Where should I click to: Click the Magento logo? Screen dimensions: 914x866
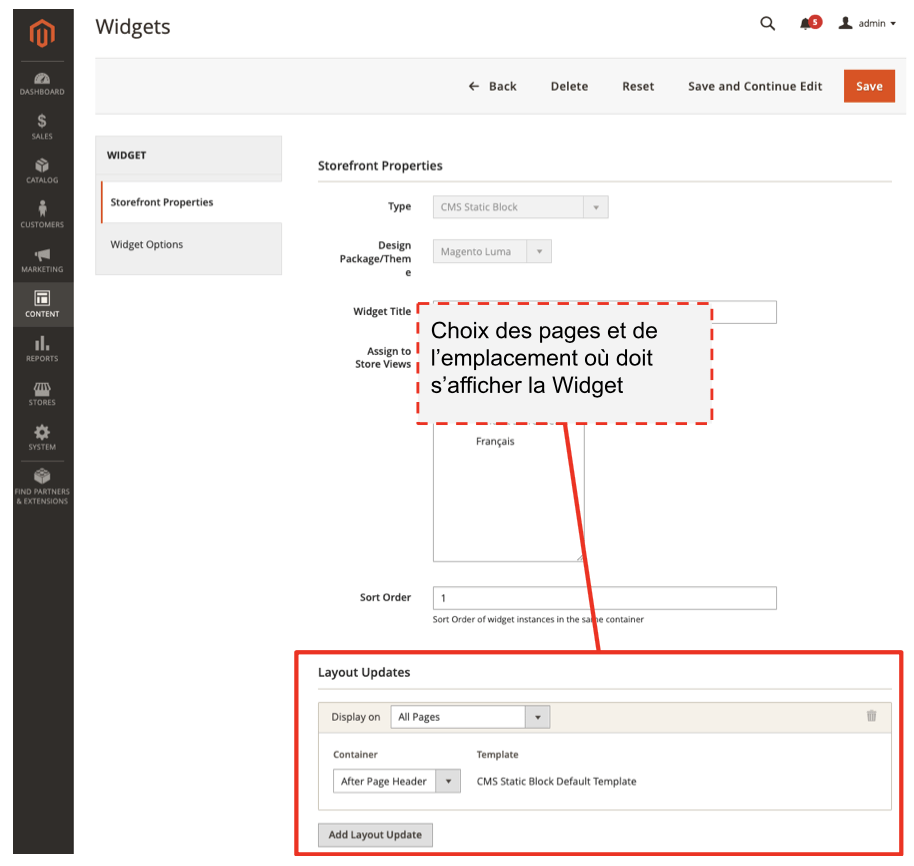[43, 33]
